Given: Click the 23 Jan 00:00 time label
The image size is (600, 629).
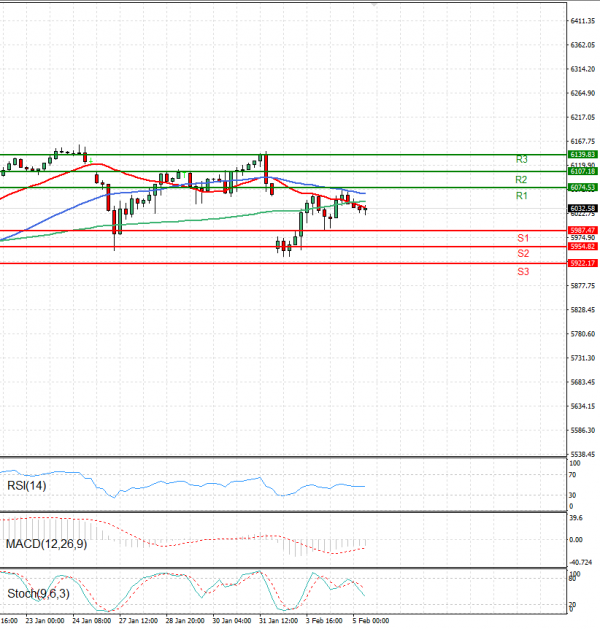Looking at the screenshot, I should tap(45, 621).
